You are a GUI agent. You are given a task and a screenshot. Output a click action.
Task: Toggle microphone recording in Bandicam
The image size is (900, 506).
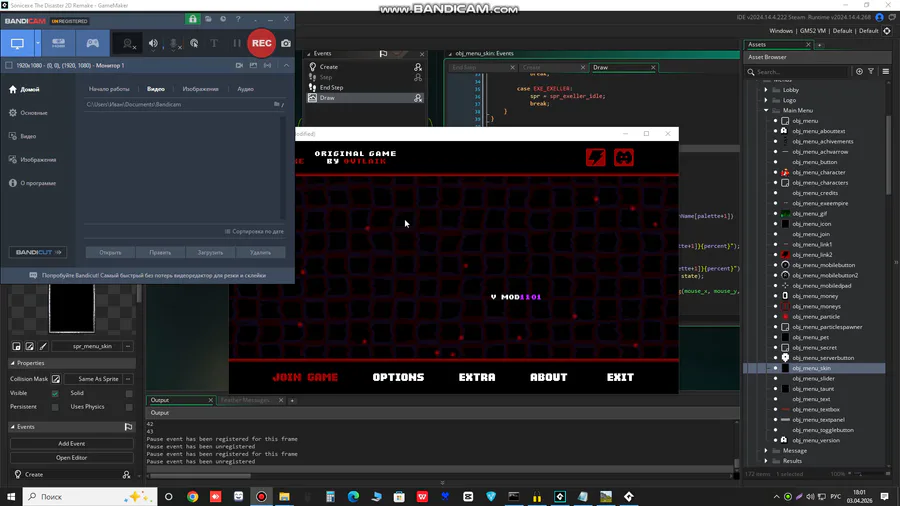tap(174, 44)
